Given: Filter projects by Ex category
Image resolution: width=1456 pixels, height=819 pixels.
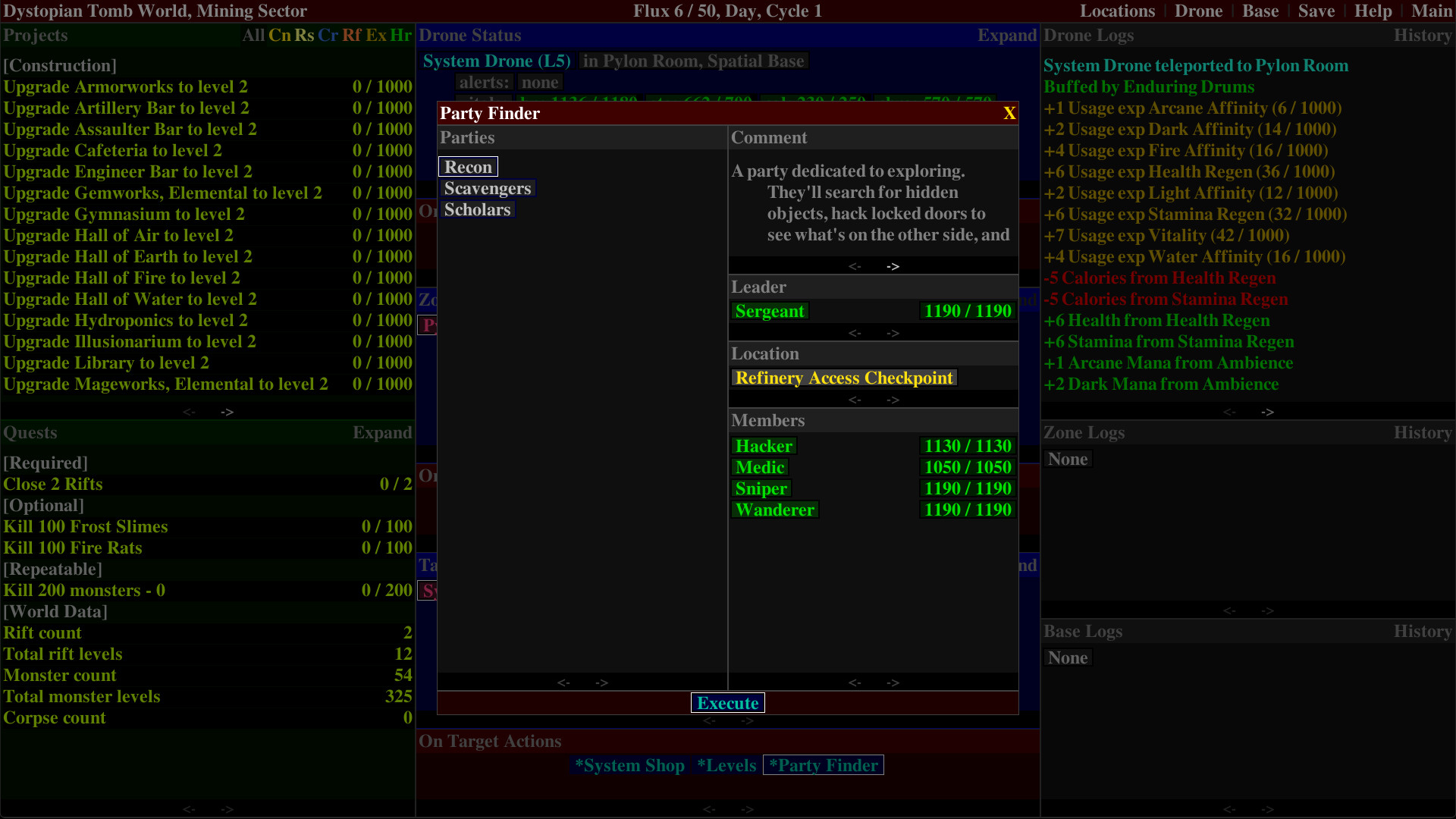Looking at the screenshot, I should click(375, 35).
